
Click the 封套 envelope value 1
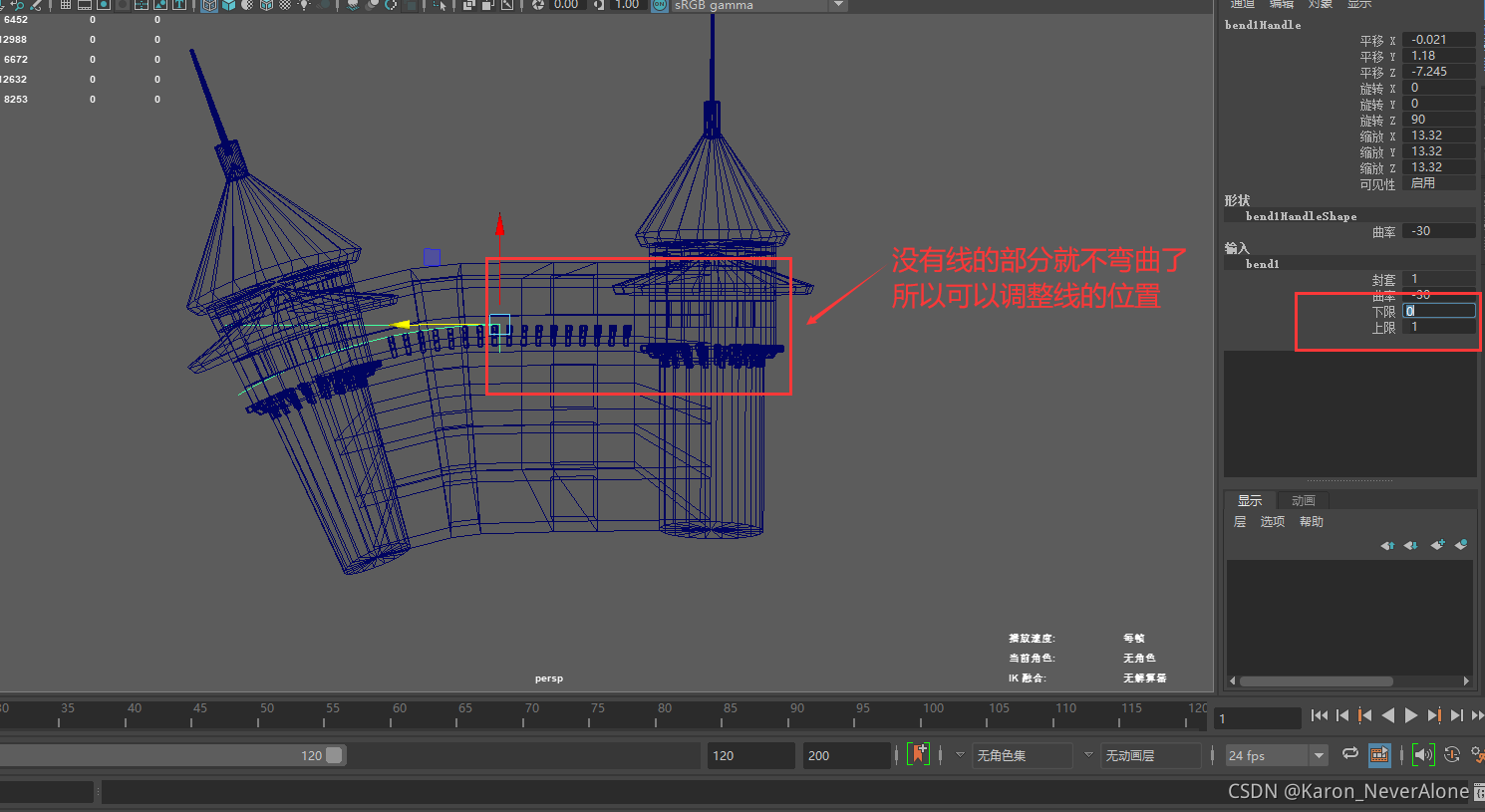tap(1439, 279)
